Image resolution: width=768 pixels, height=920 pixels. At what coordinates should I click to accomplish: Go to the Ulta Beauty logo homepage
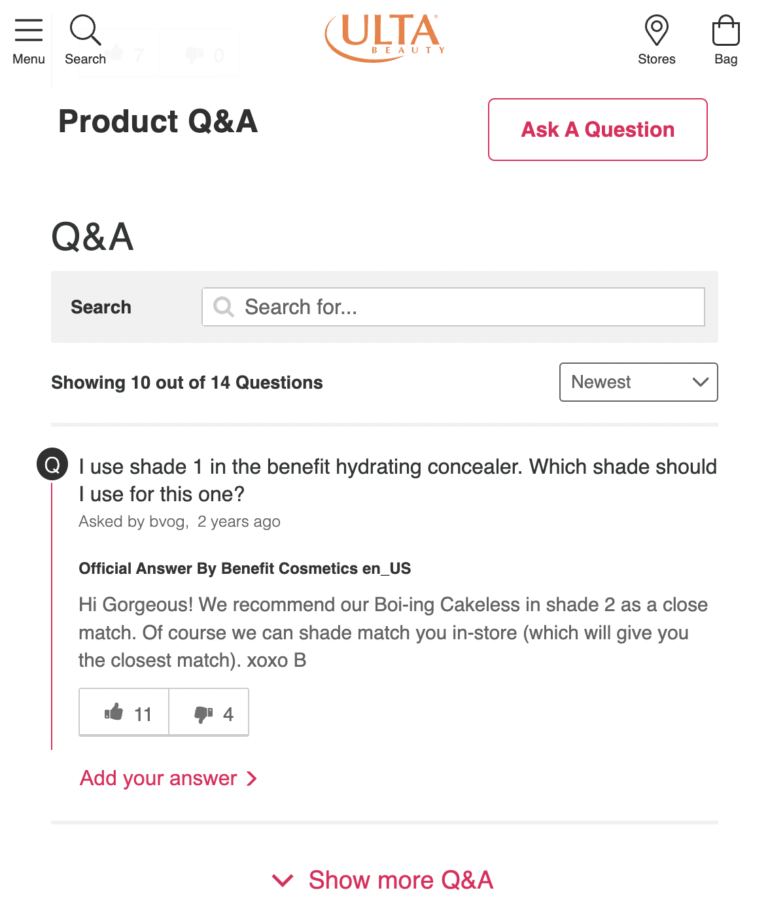384,38
